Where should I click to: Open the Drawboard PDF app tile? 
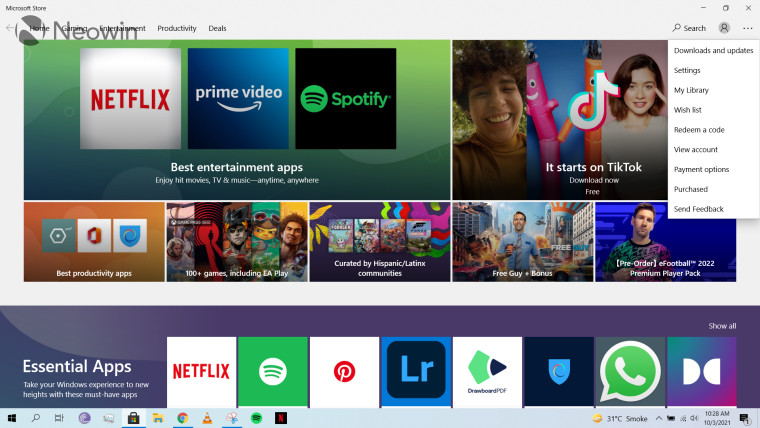pyautogui.click(x=487, y=372)
